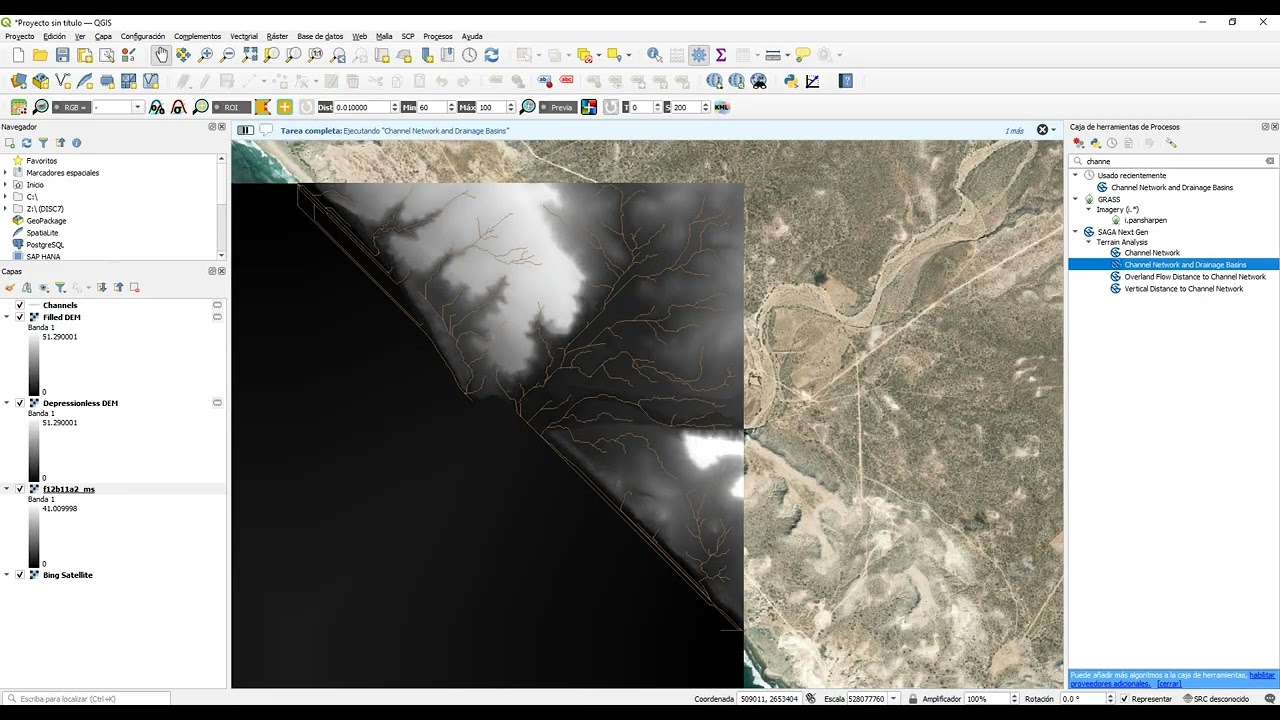1280x720 pixels.
Task: Click the Zoom In magnifier tool
Action: pos(205,55)
